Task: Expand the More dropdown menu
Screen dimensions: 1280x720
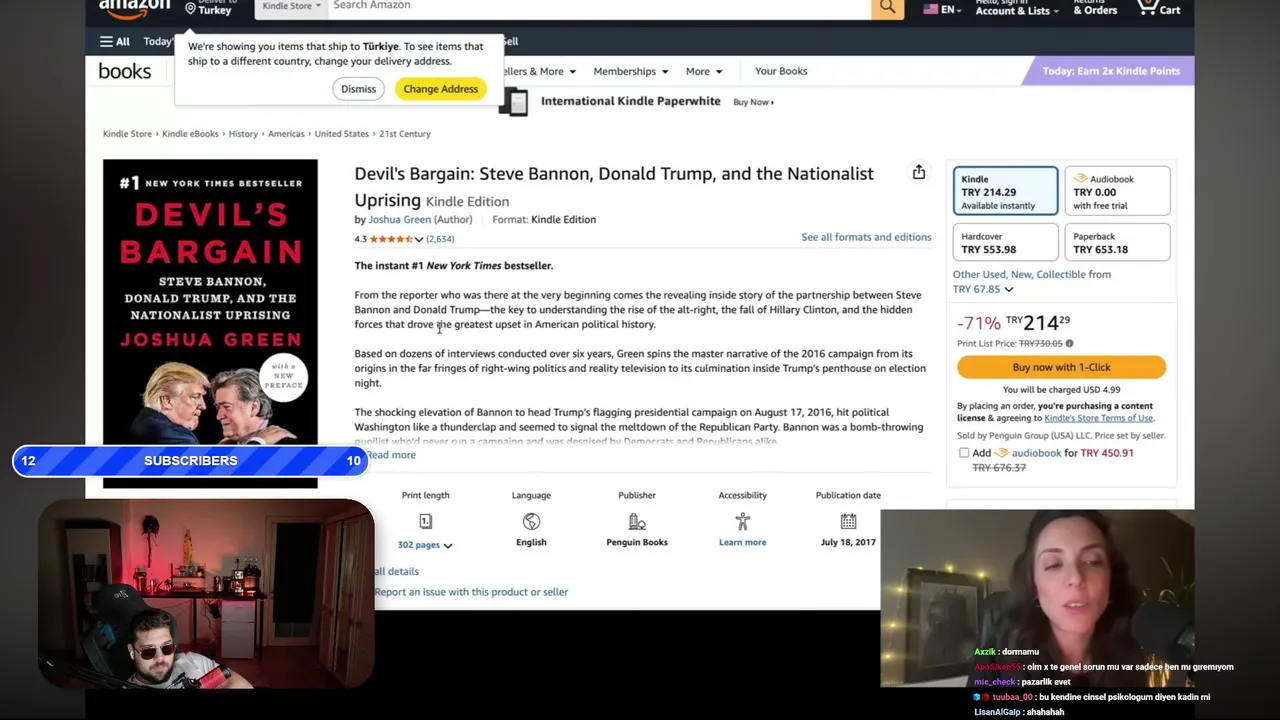Action: 702,71
